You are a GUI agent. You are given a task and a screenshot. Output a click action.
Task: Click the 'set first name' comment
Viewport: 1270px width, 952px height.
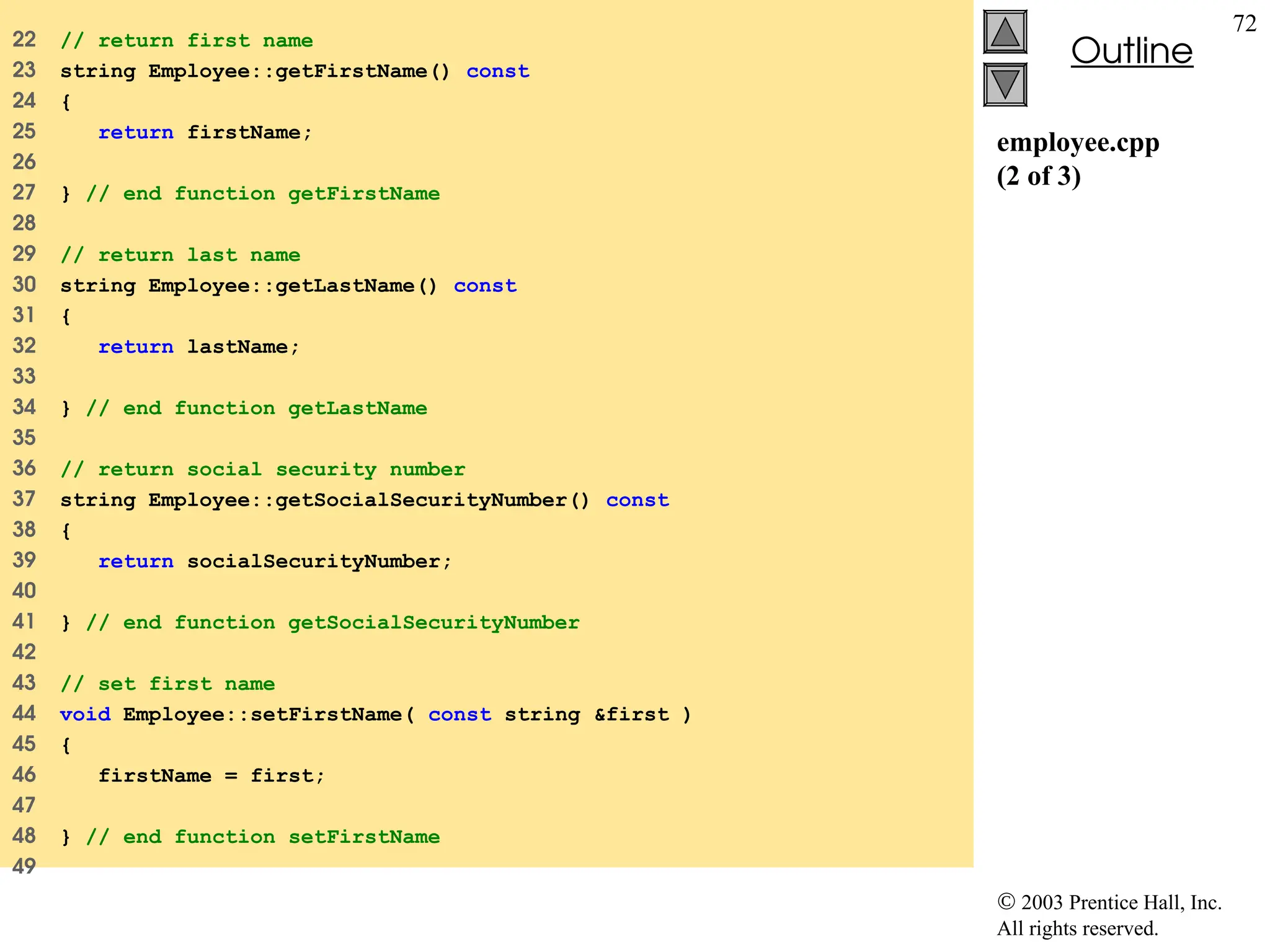click(167, 684)
